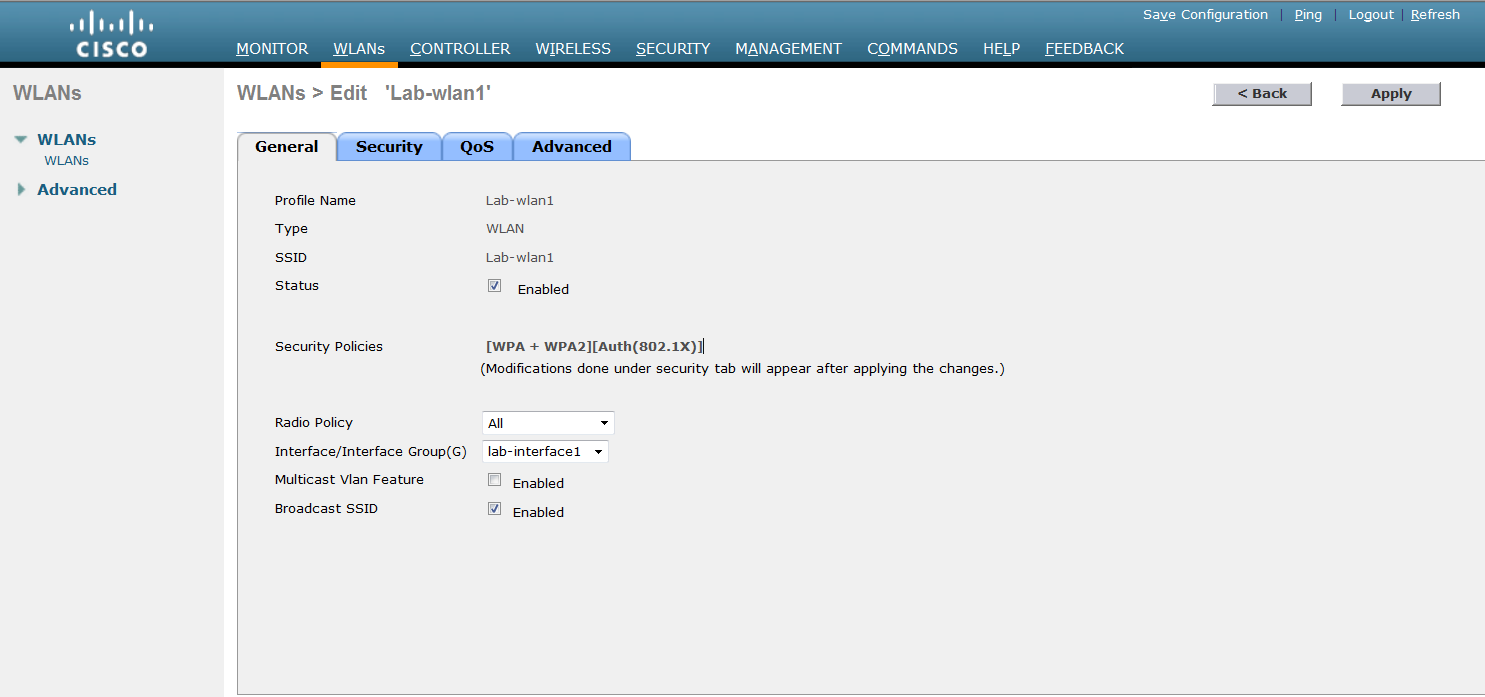Image resolution: width=1485 pixels, height=697 pixels.
Task: Open the CONTROLLER menu
Action: pos(460,48)
